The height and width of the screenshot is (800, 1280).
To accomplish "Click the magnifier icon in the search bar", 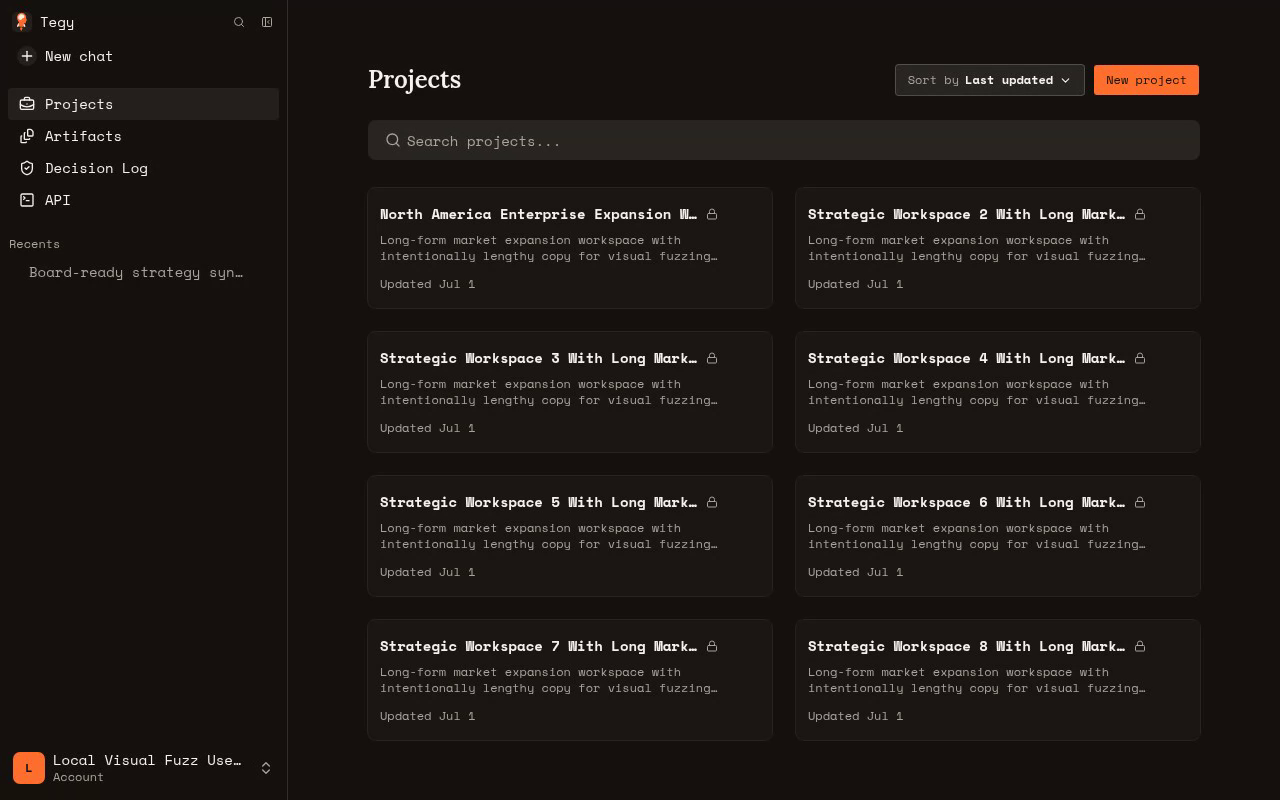I will [393, 140].
